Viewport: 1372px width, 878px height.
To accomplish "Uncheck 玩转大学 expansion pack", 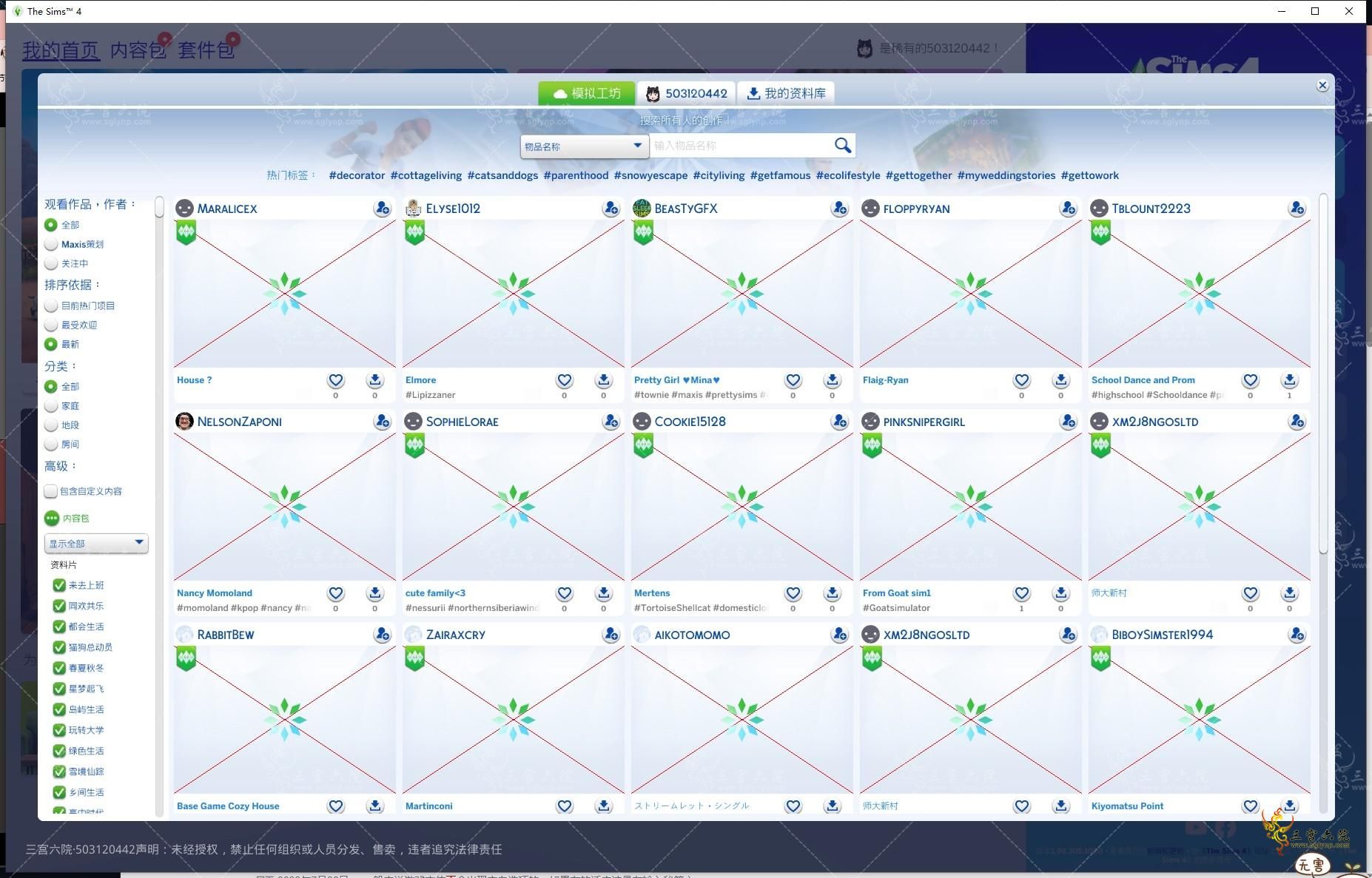I will [59, 730].
